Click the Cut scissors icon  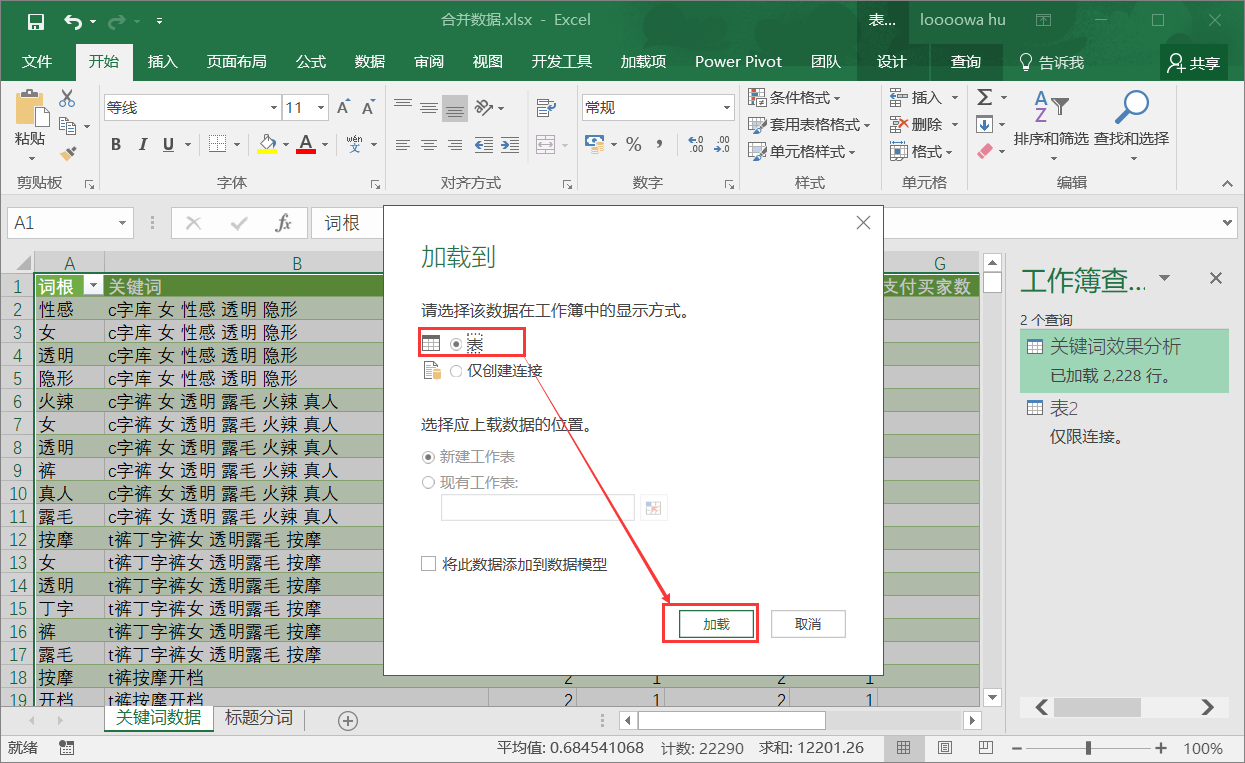(x=67, y=98)
